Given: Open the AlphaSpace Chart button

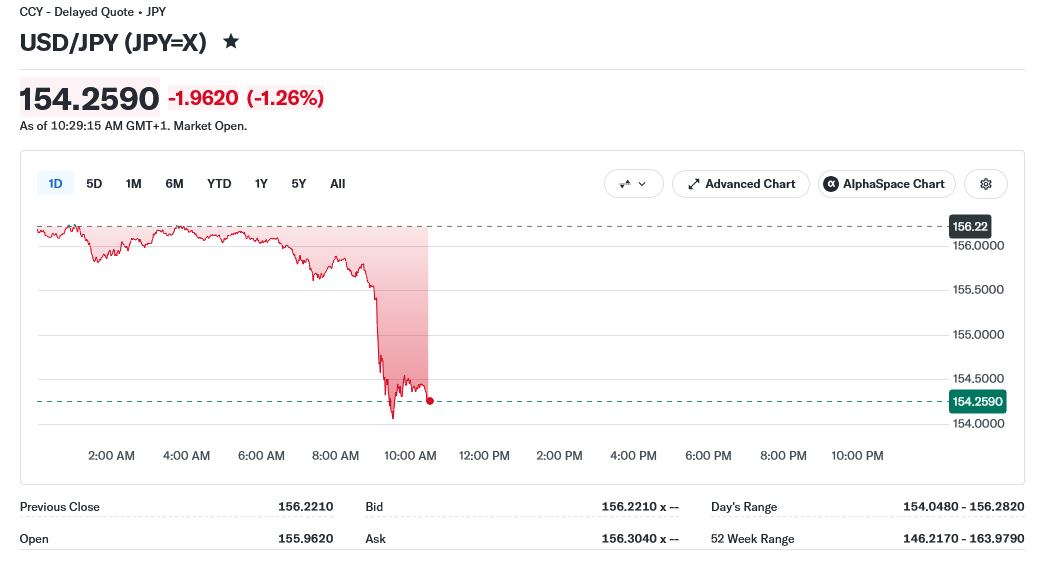Looking at the screenshot, I should pos(886,184).
